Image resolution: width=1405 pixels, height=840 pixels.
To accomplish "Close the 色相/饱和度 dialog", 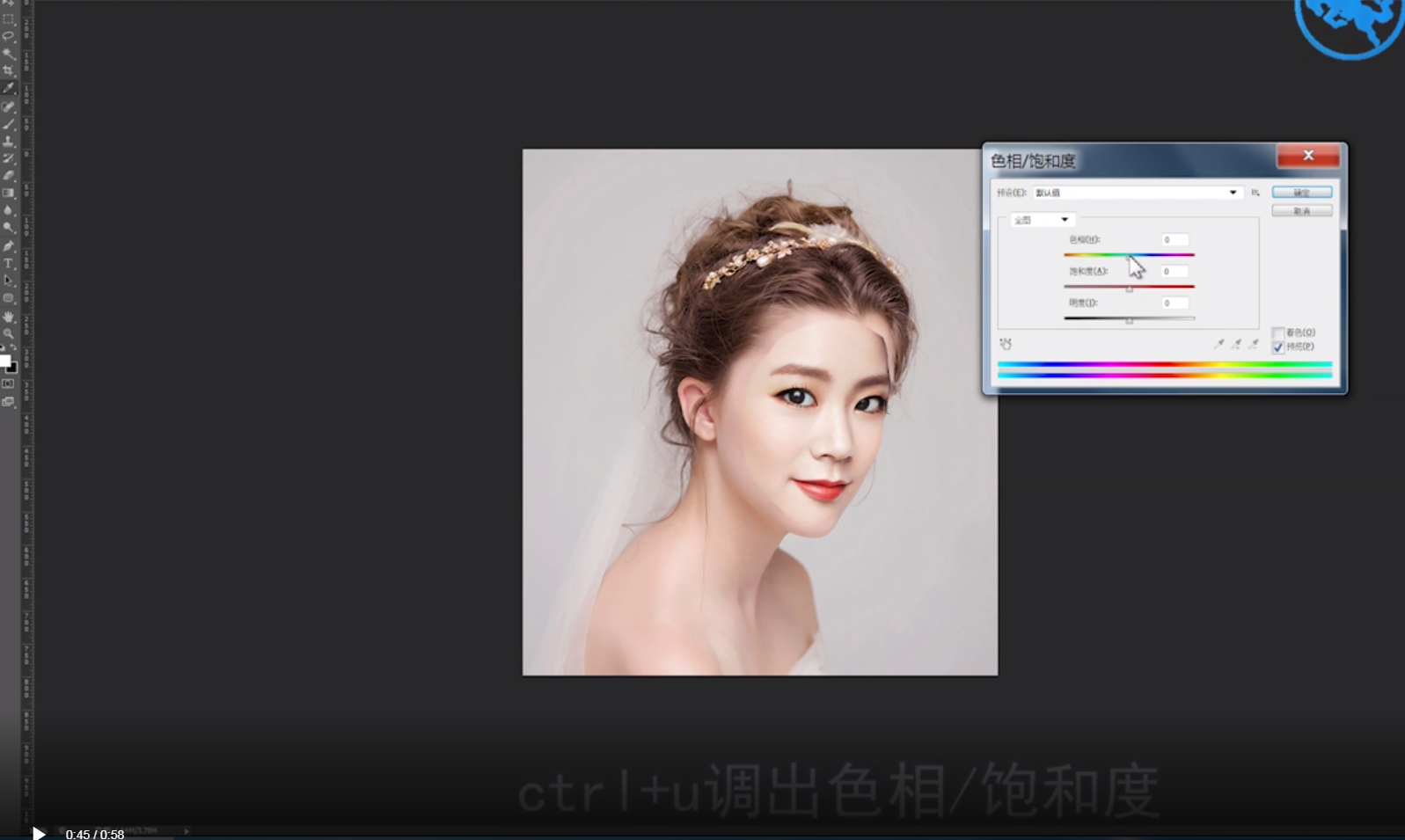I will point(1308,156).
